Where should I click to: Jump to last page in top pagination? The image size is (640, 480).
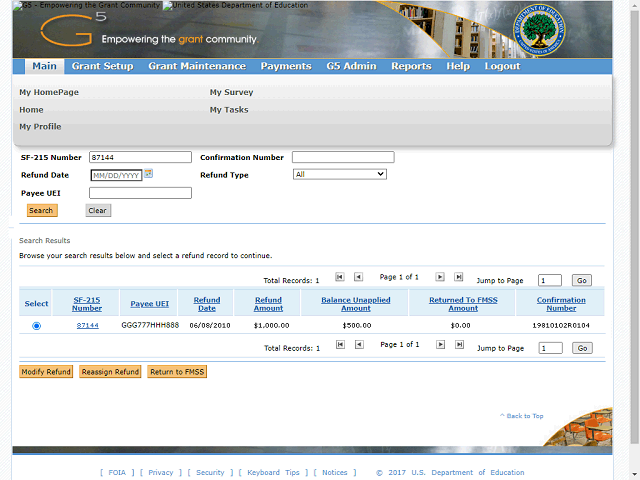click(x=458, y=277)
